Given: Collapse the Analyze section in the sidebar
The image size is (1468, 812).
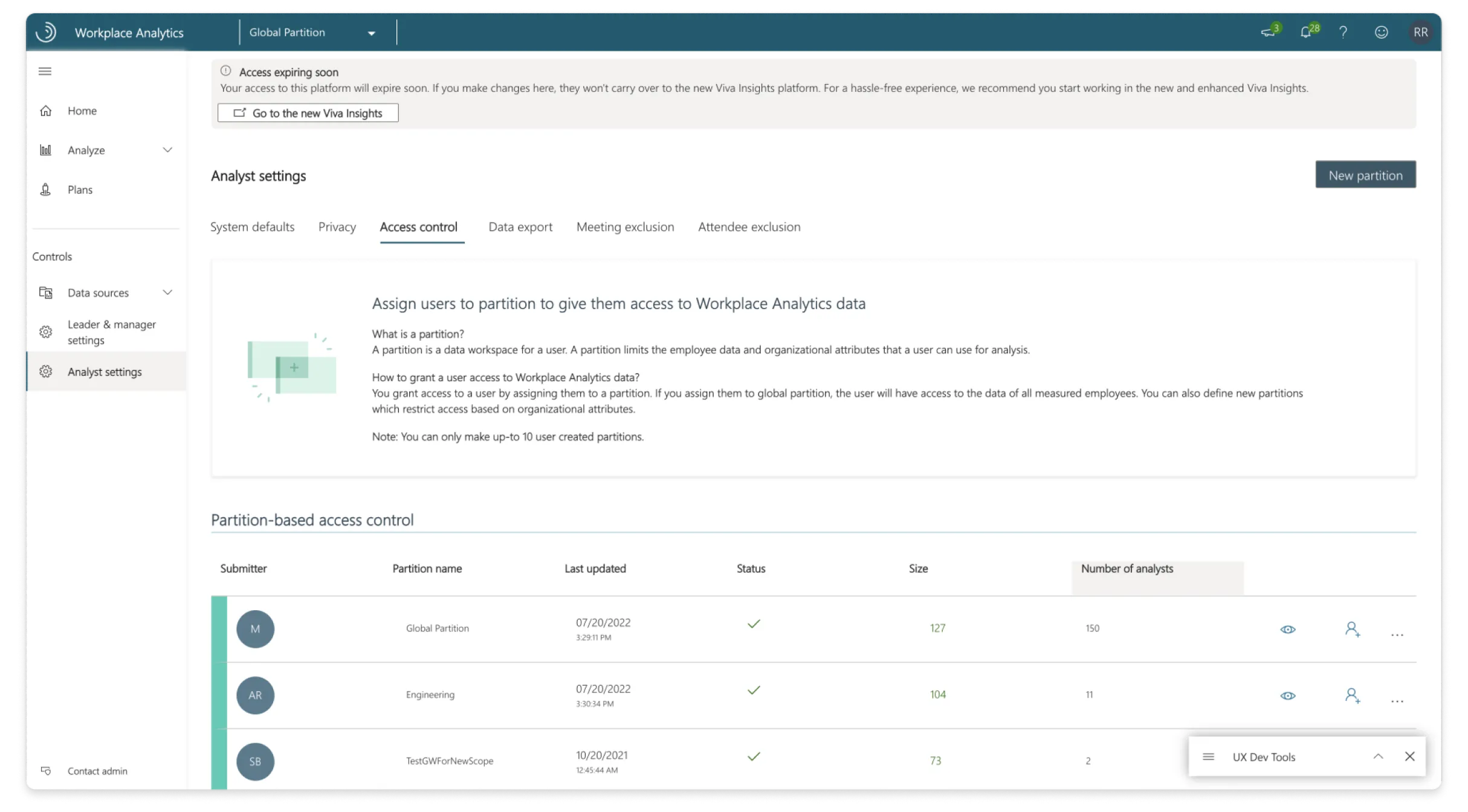Looking at the screenshot, I should point(167,150).
